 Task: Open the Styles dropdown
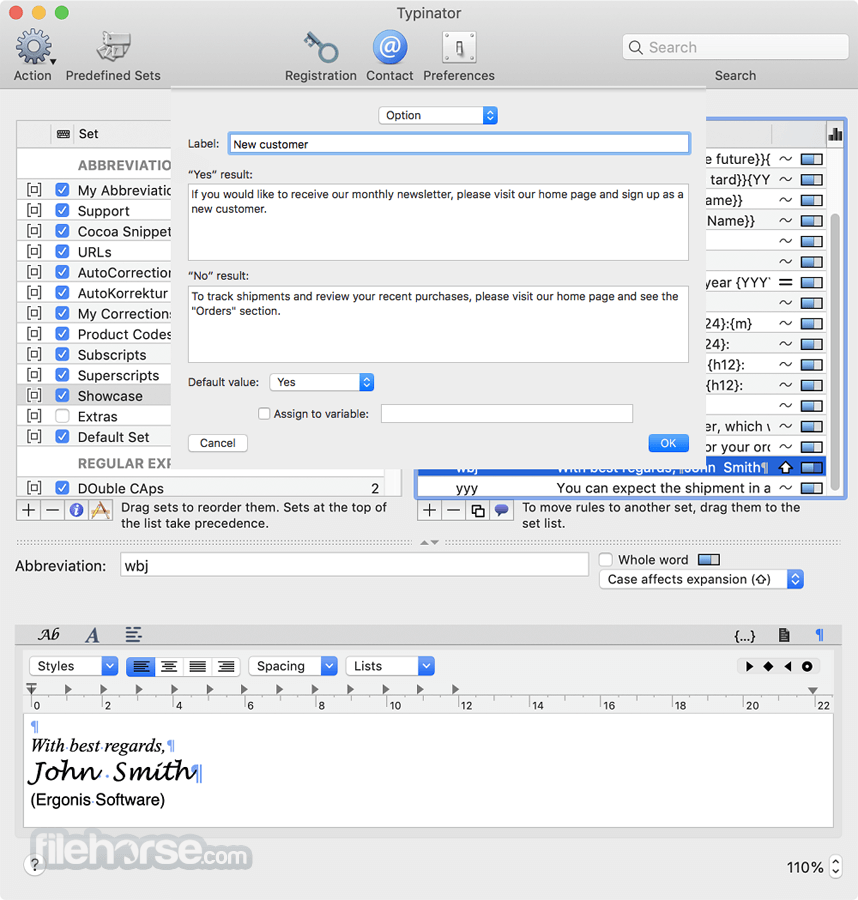click(x=73, y=666)
